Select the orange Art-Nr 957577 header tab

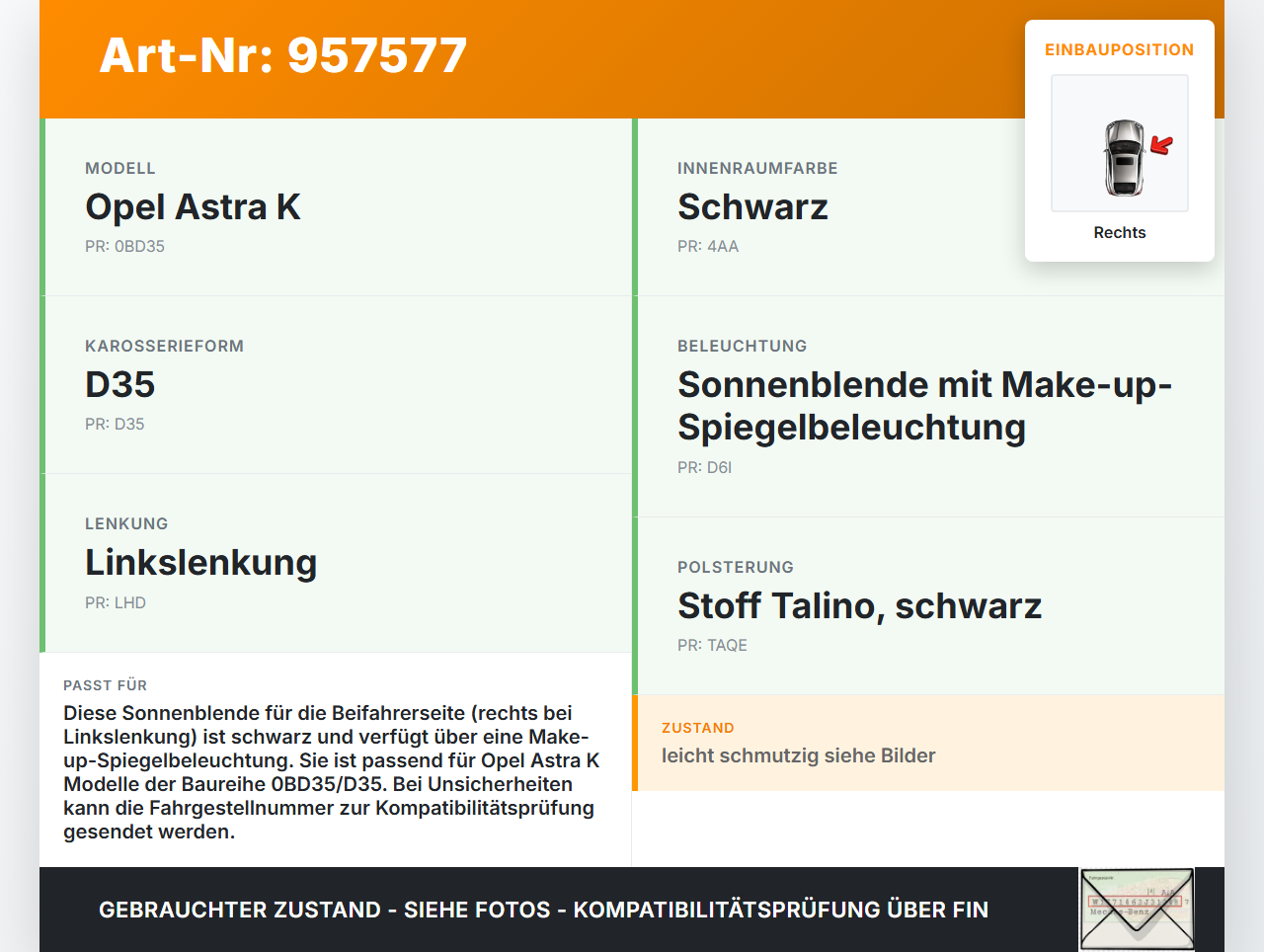click(x=282, y=56)
